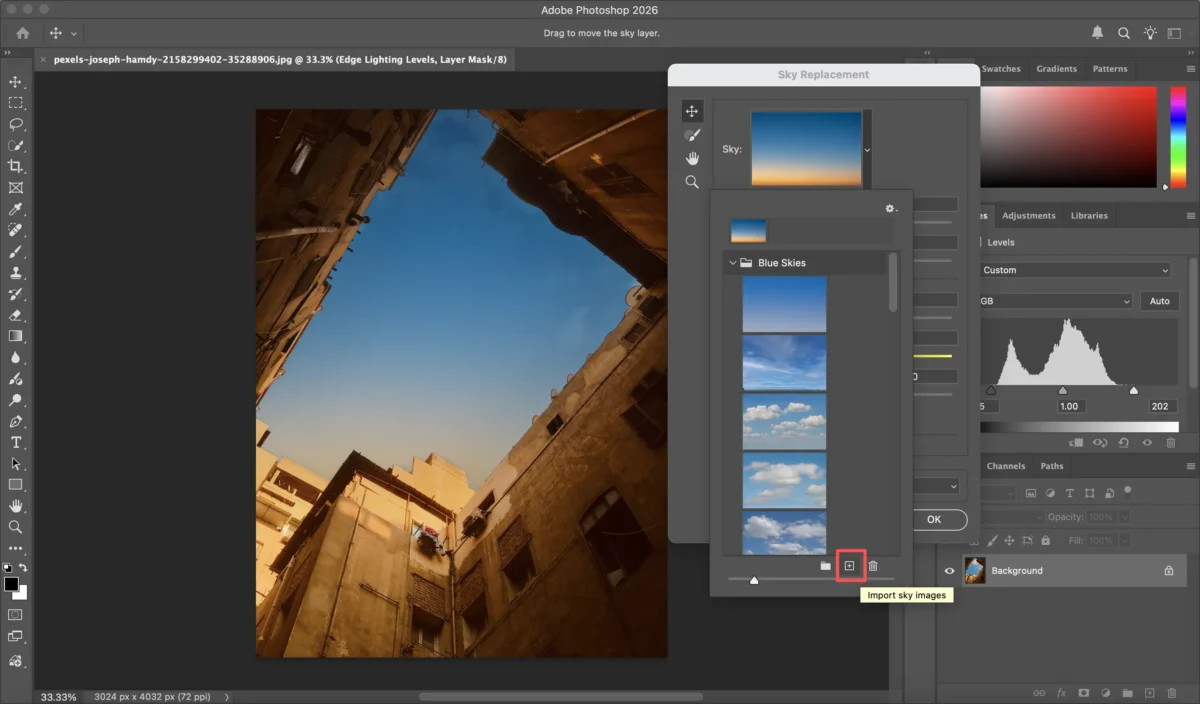Open sky presets gear menu
1200x704 pixels.
tap(890, 209)
